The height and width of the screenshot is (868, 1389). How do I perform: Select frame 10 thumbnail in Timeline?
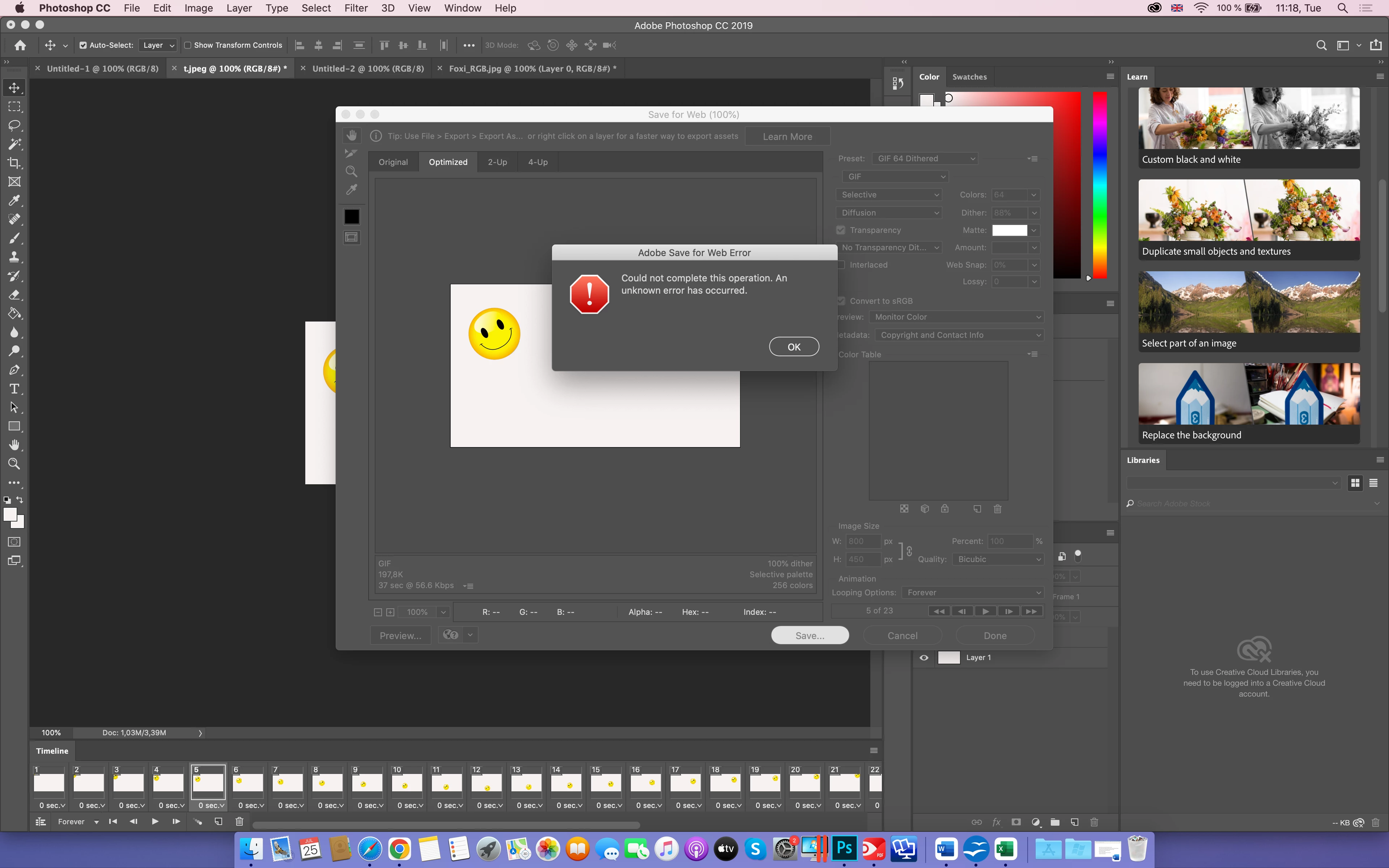[x=406, y=782]
